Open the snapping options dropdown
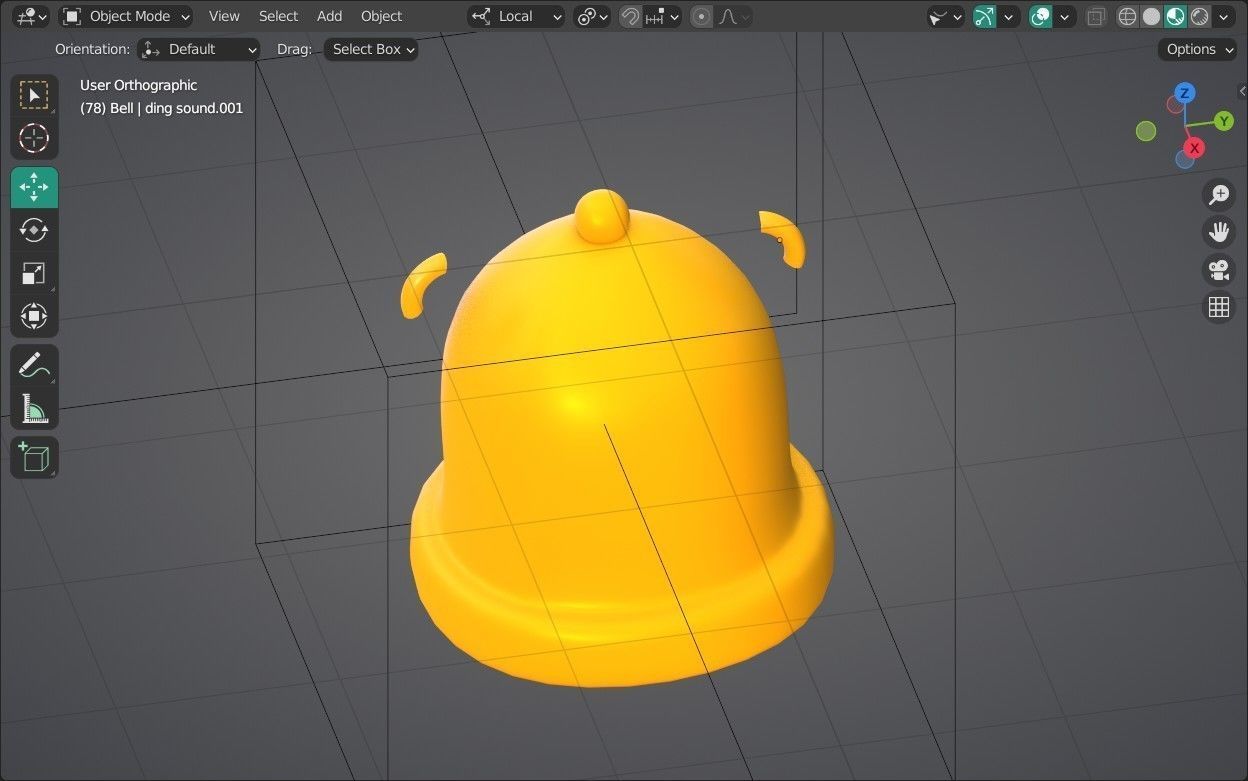This screenshot has width=1248, height=781. coord(662,16)
